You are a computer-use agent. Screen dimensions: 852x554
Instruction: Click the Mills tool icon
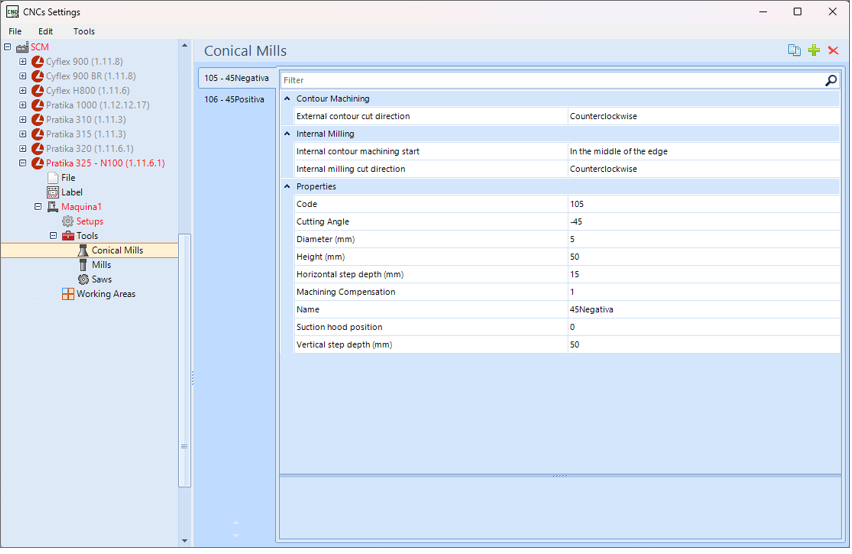(83, 265)
